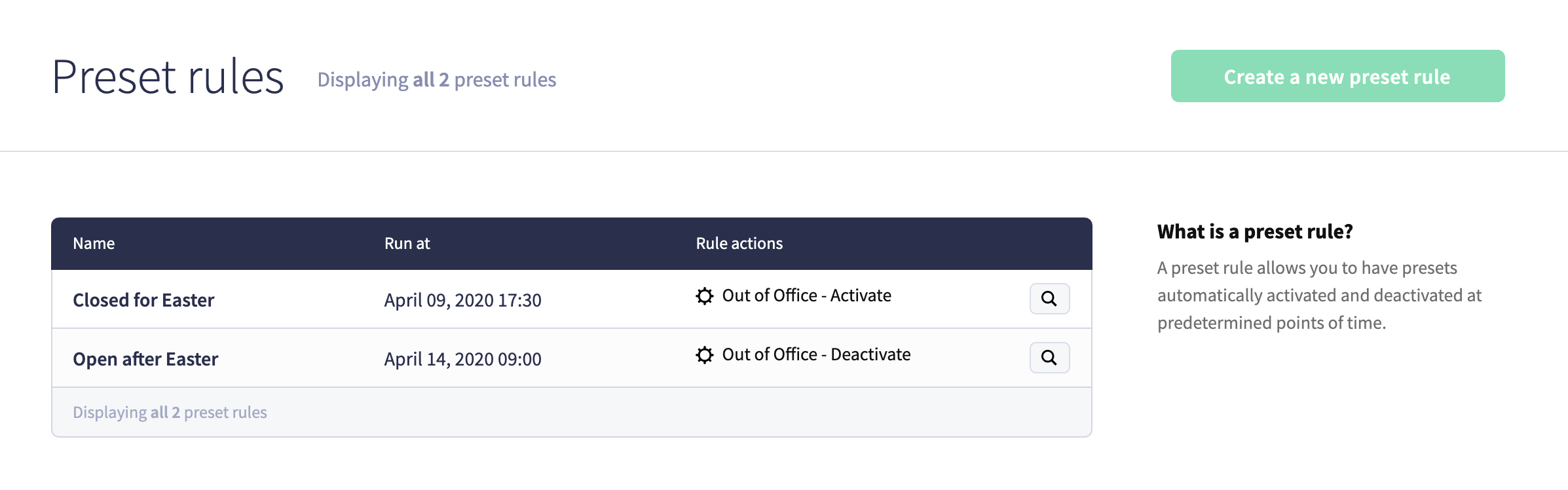This screenshot has width=1568, height=490.
Task: Click the Run at column header
Action: tap(407, 244)
